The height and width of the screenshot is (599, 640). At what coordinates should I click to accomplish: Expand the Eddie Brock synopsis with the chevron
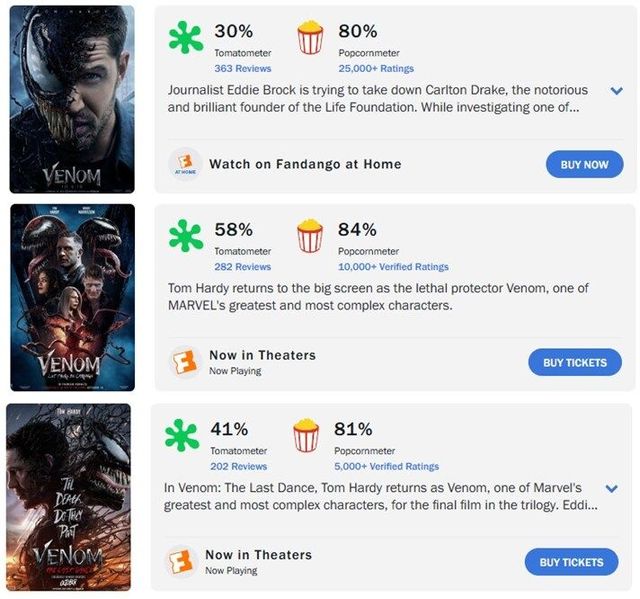tap(616, 91)
